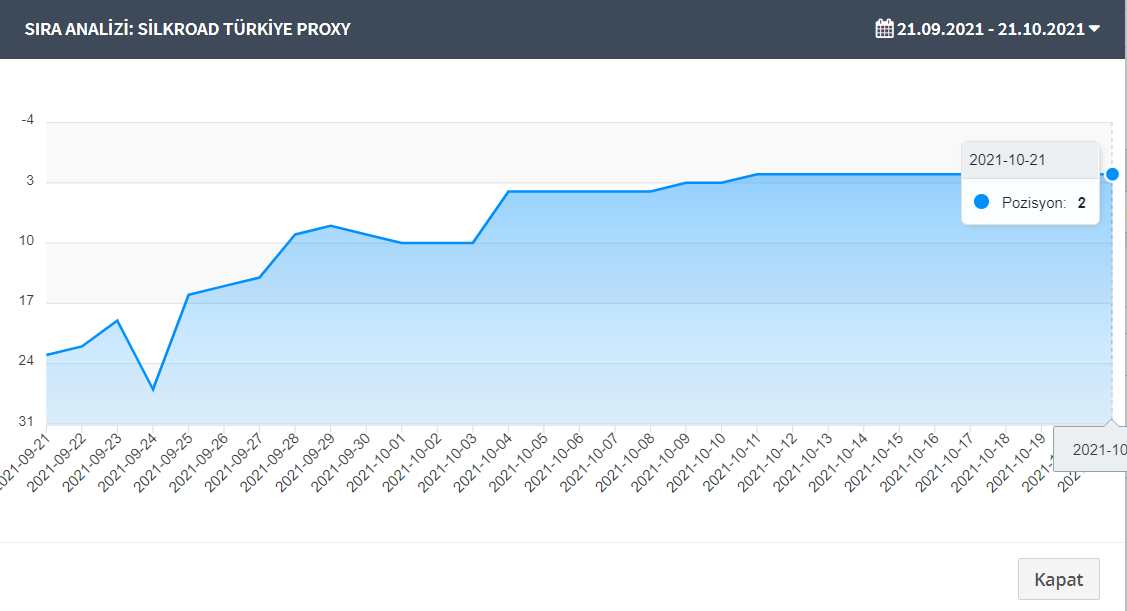Viewport: 1127px width, 611px height.
Task: Click the x-axis label 2021-09-28
Action: (x=270, y=461)
